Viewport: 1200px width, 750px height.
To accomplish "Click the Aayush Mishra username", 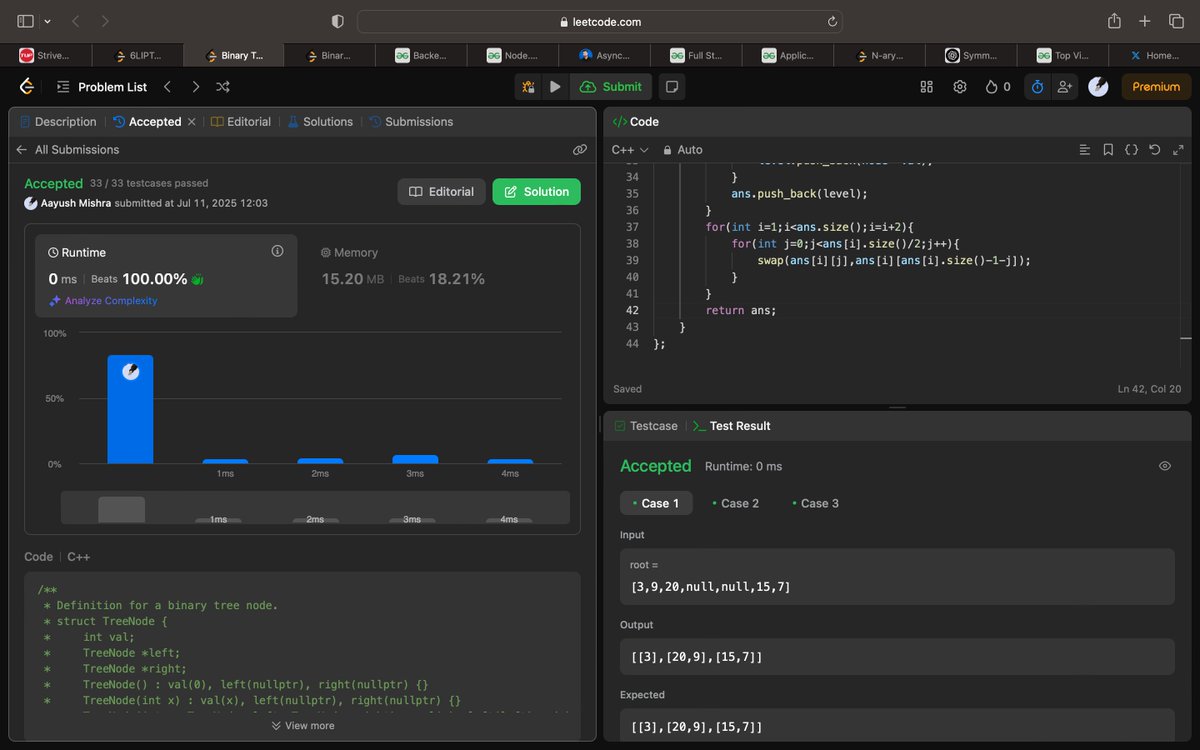I will [77, 203].
